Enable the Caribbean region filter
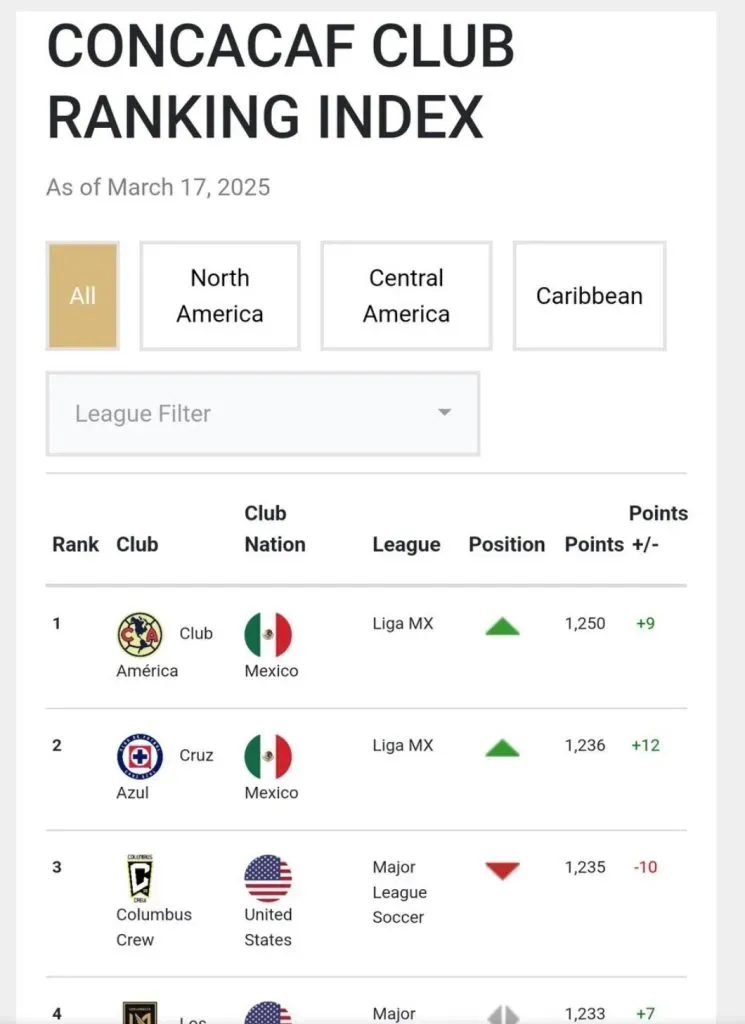 pyautogui.click(x=588, y=296)
